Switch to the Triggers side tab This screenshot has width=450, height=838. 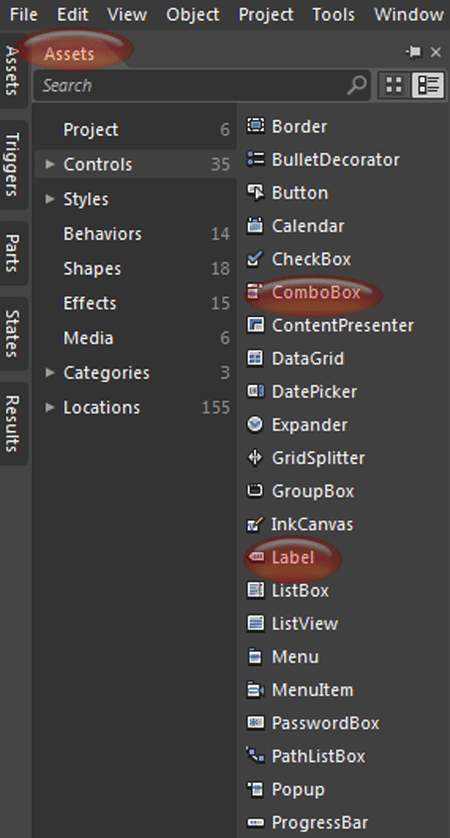(x=13, y=164)
